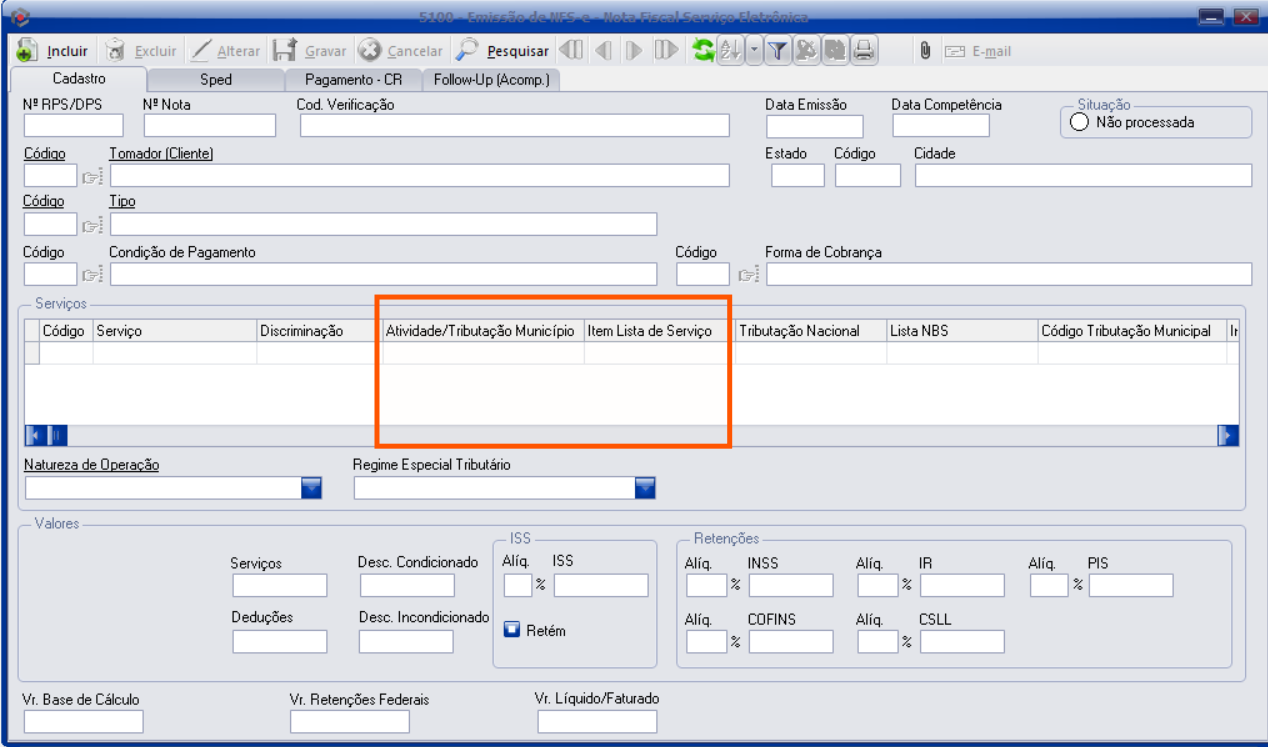Click the green refresh arrows icon
1268x747 pixels.
pos(704,50)
